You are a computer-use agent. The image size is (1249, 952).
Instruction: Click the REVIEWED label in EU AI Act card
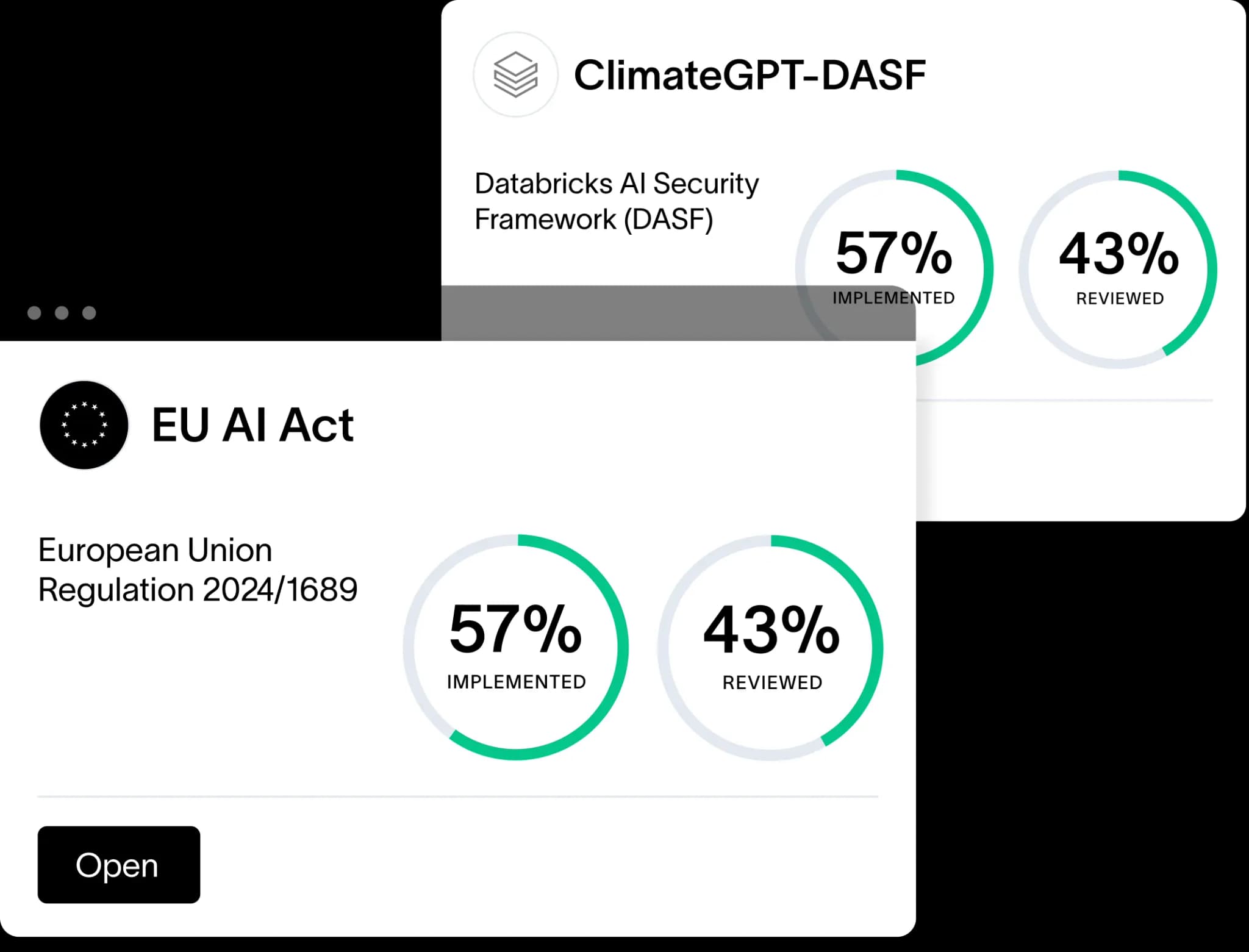coord(772,682)
